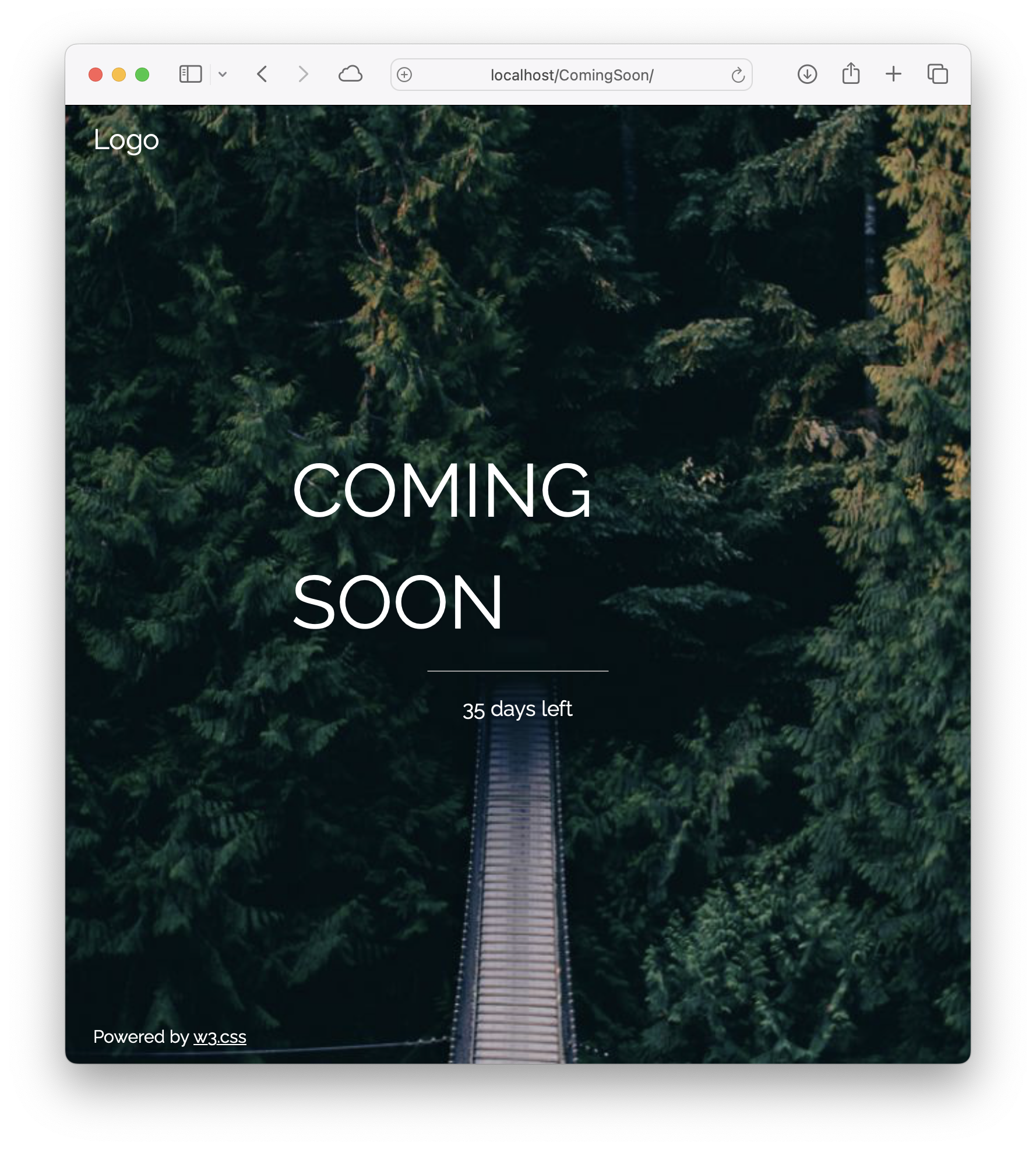Show the Downloads list
This screenshot has height=1150, width=1036.
807,75
